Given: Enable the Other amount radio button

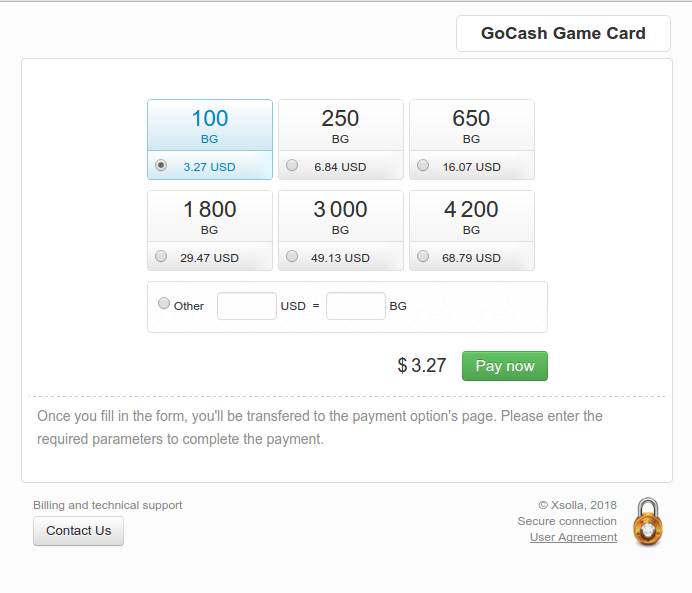Looking at the screenshot, I should [x=164, y=304].
